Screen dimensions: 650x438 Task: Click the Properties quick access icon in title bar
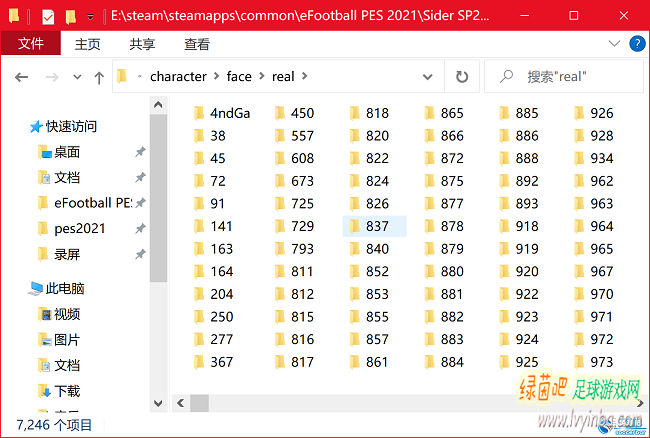(x=48, y=17)
